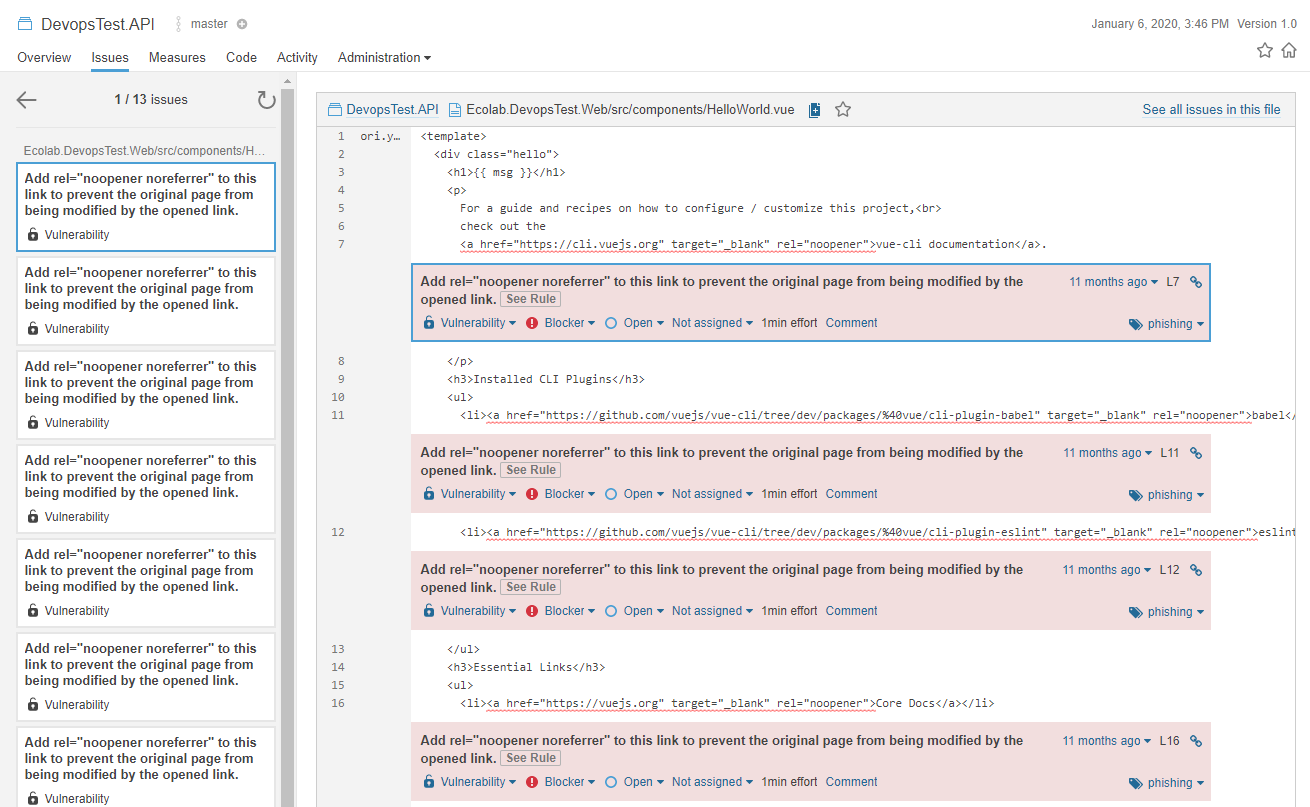The width and height of the screenshot is (1310, 807).
Task: Copy permalink of the L12 issue
Action: [1196, 570]
